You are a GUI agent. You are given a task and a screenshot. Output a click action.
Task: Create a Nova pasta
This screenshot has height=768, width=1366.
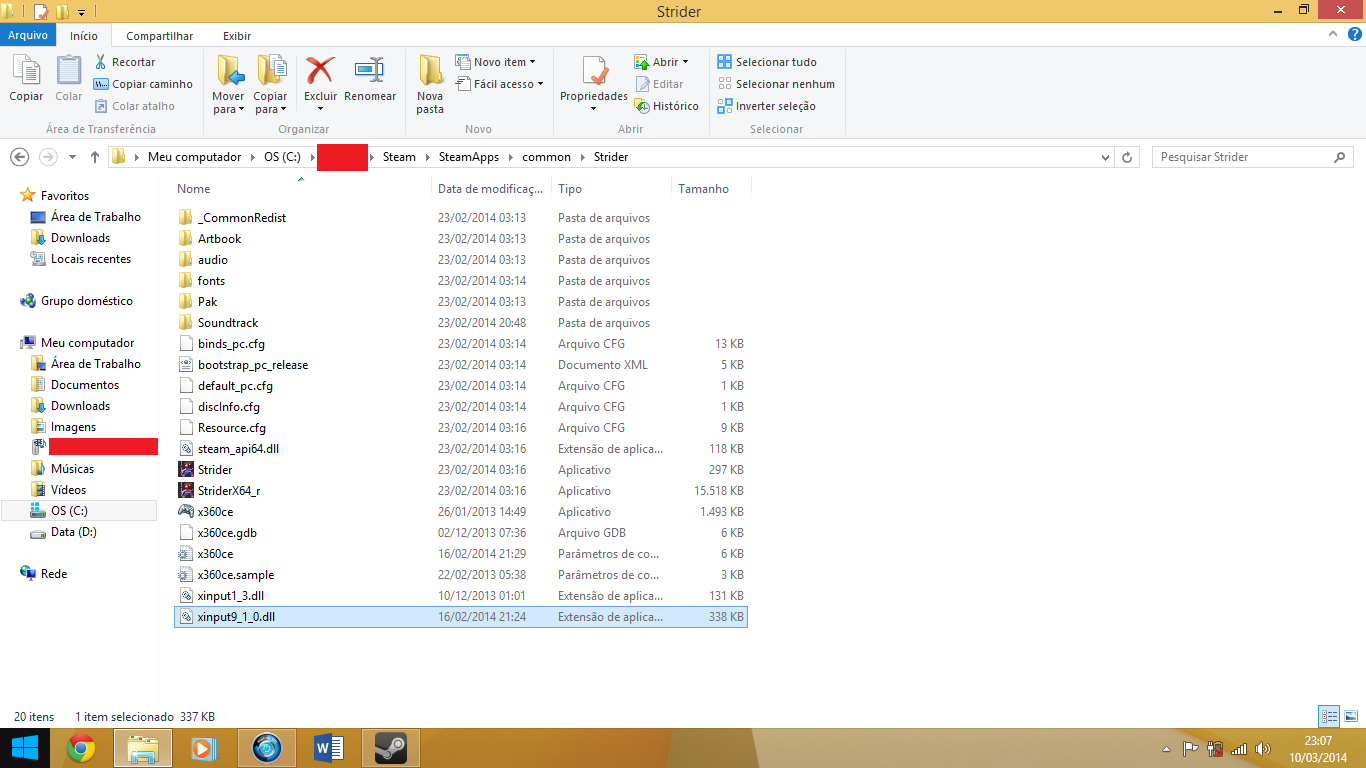pos(430,84)
